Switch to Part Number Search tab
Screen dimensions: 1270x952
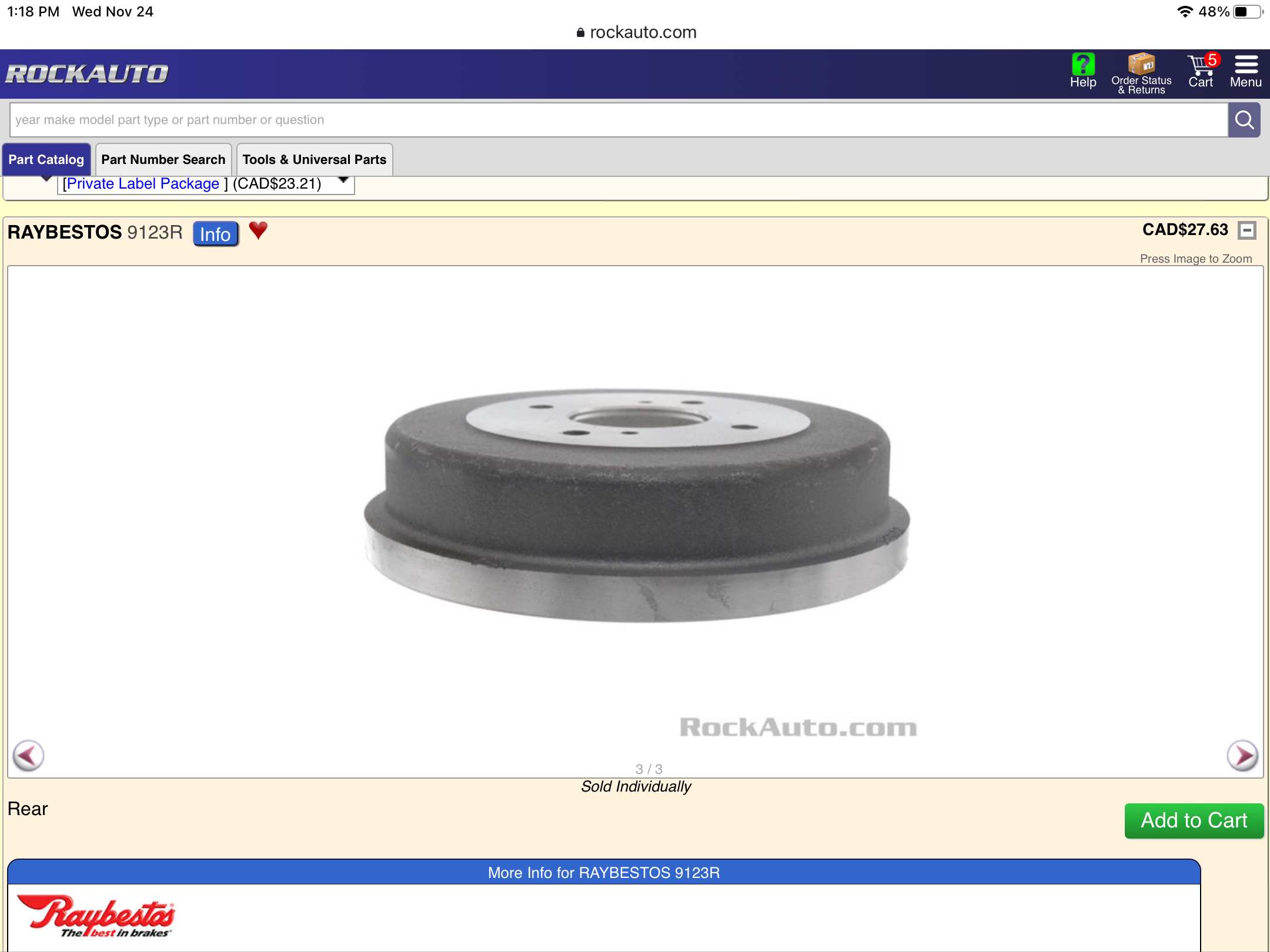click(x=163, y=159)
